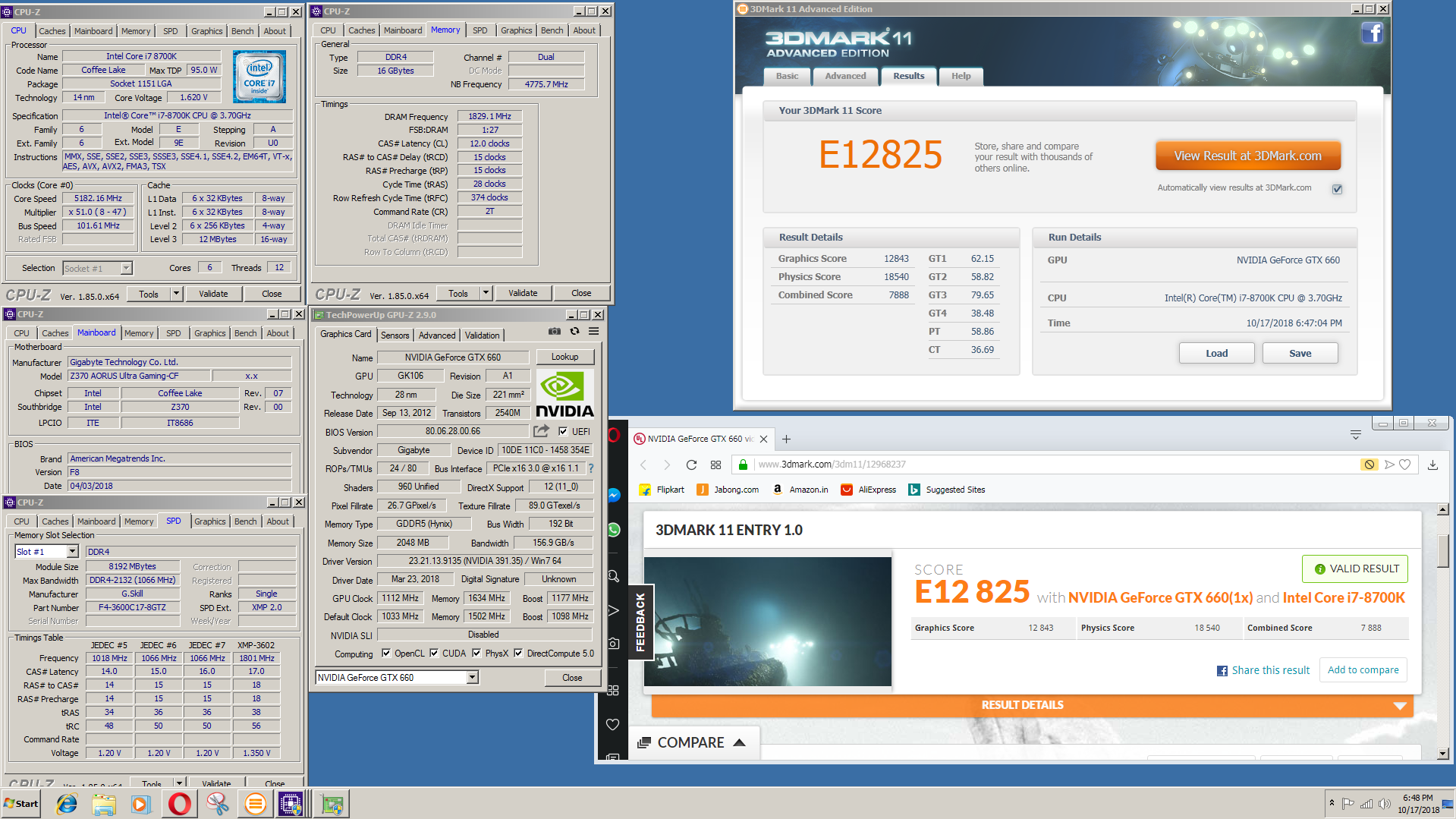Click the FEEDBACK side tab on the webpage
This screenshot has width=1456, height=819.
click(x=640, y=622)
